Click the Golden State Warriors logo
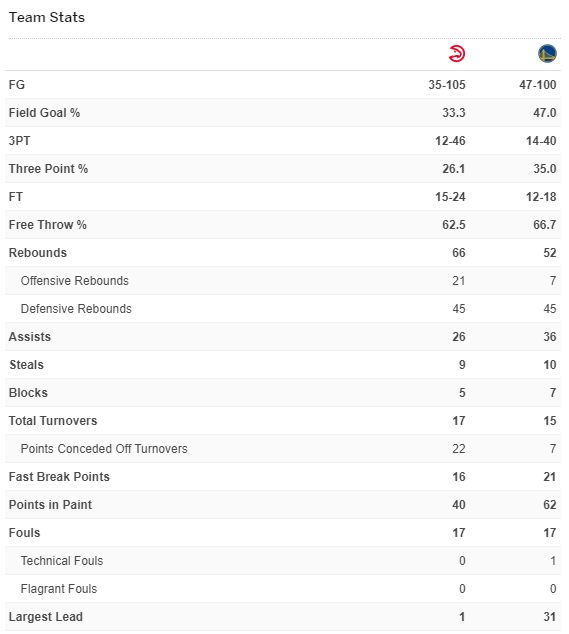The height and width of the screenshot is (634, 569). [547, 54]
